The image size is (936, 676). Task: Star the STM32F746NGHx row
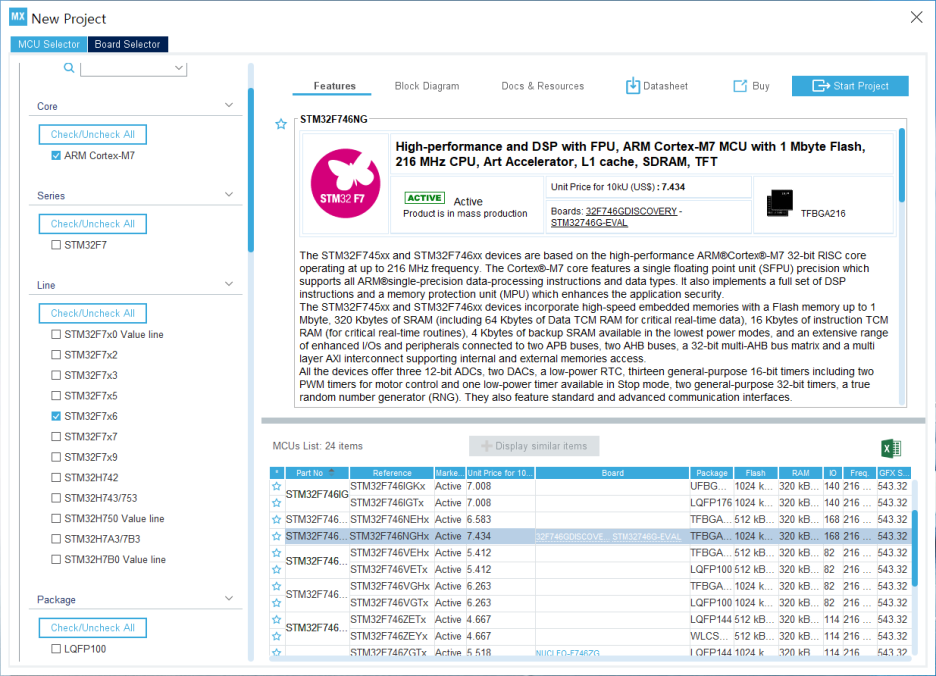tap(276, 536)
